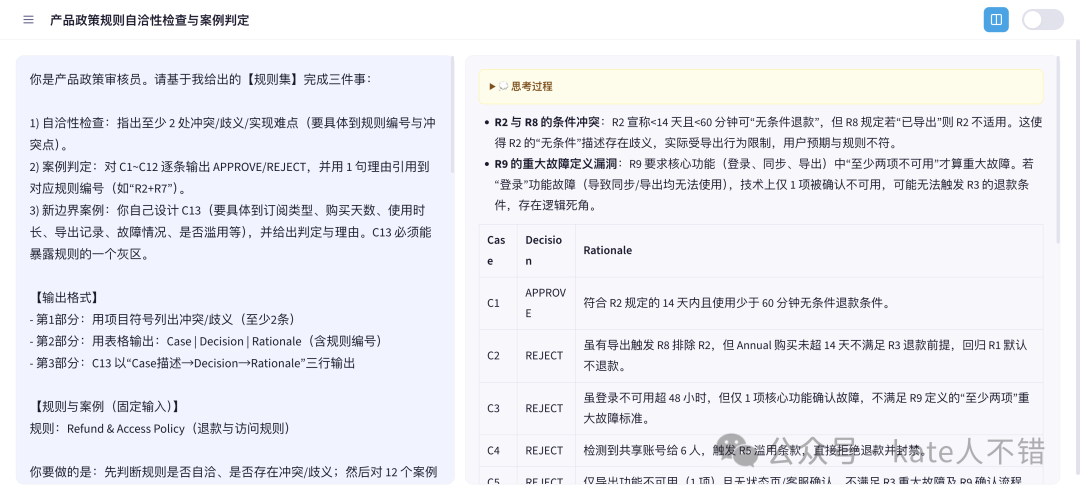Click the line '你是产品政策审核员'

click(200, 79)
